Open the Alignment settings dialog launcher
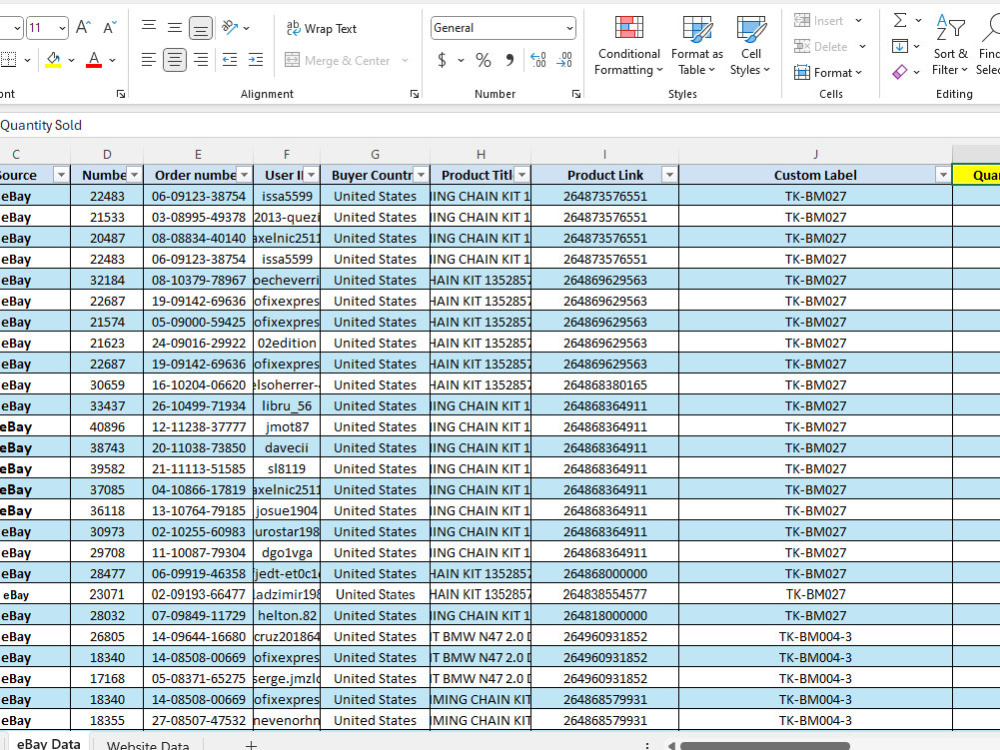The height and width of the screenshot is (750, 1000). (x=415, y=94)
